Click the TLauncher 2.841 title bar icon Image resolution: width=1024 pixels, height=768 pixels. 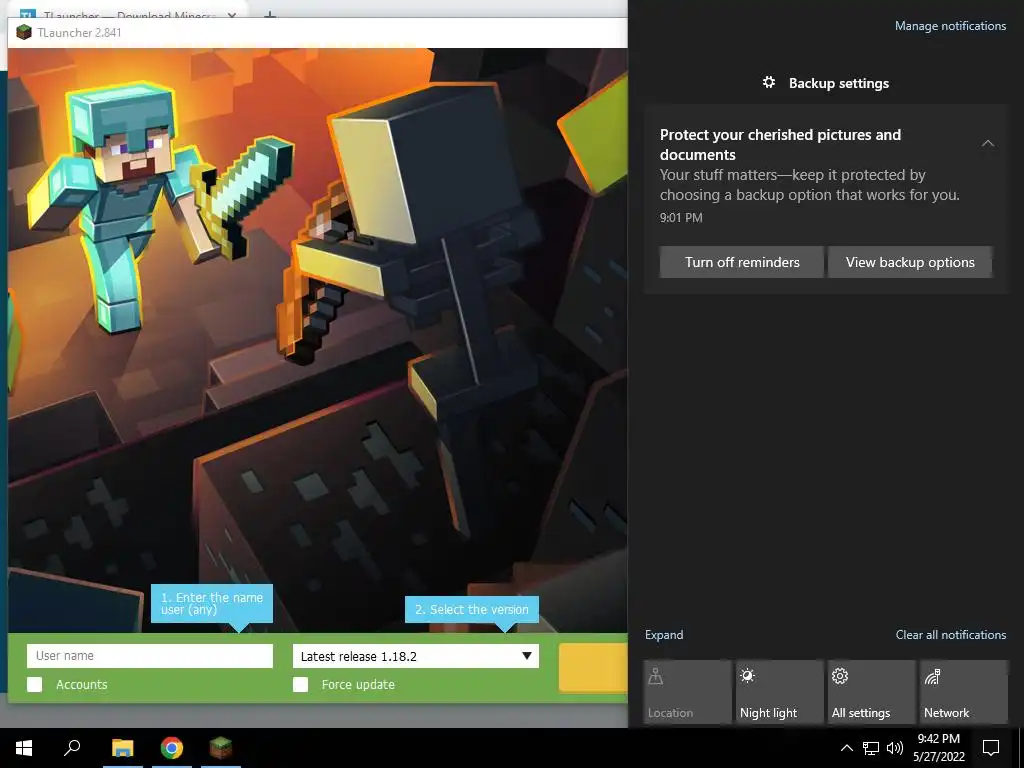[24, 32]
